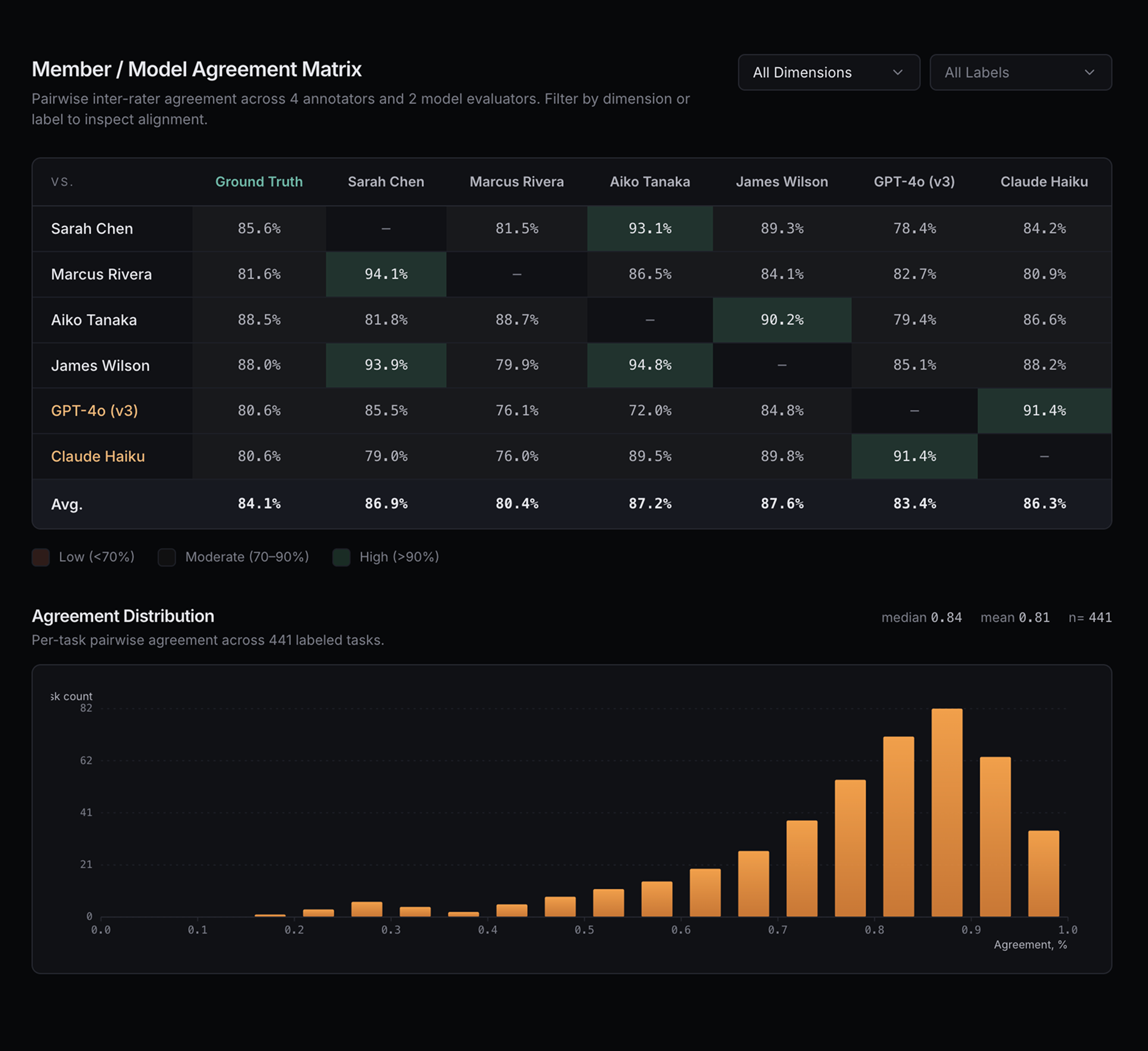Click the Claude Haiku row label
Image resolution: width=1148 pixels, height=1051 pixels.
tap(98, 456)
